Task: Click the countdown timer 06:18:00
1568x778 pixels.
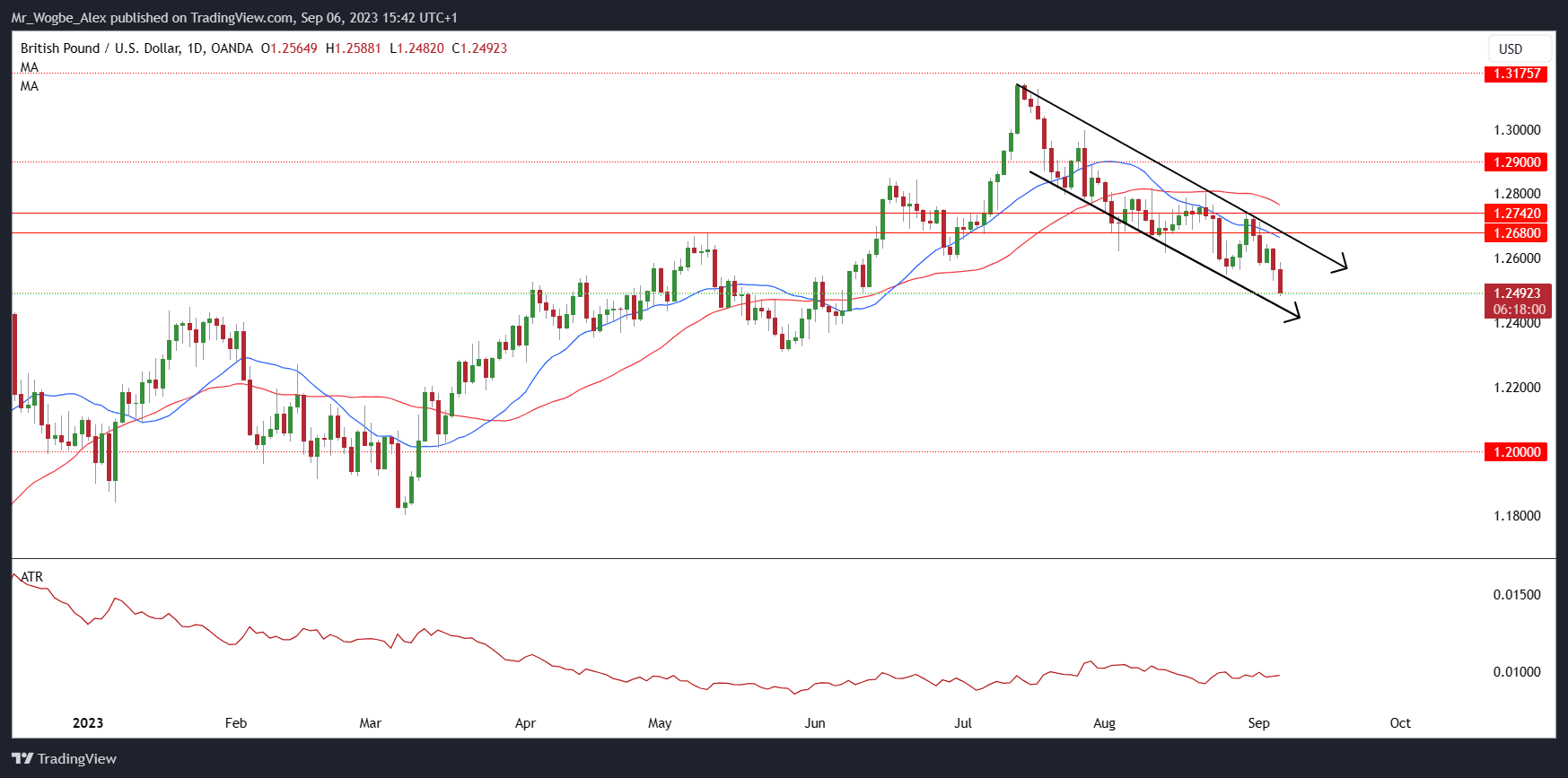Action: (1520, 310)
